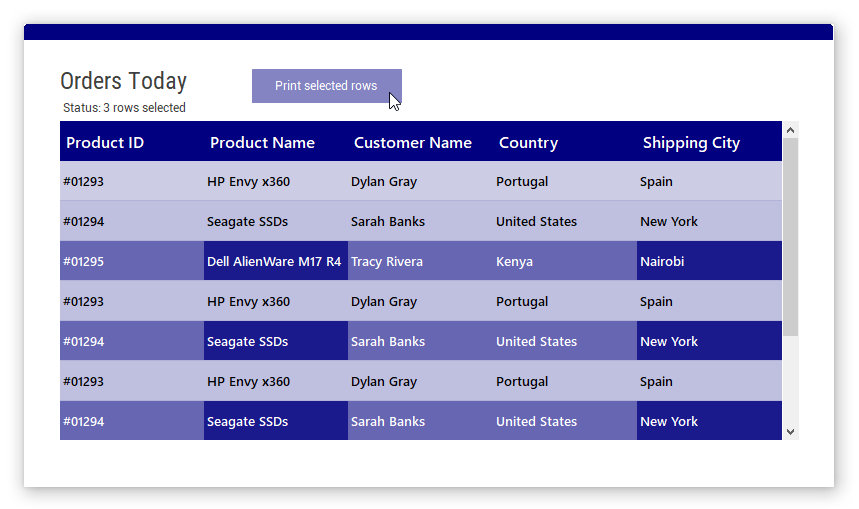Select Spain in the first table row

tap(656, 181)
